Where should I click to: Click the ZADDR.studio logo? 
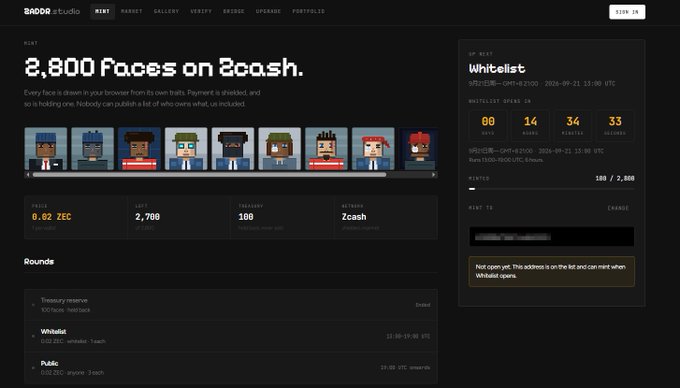[52, 11]
